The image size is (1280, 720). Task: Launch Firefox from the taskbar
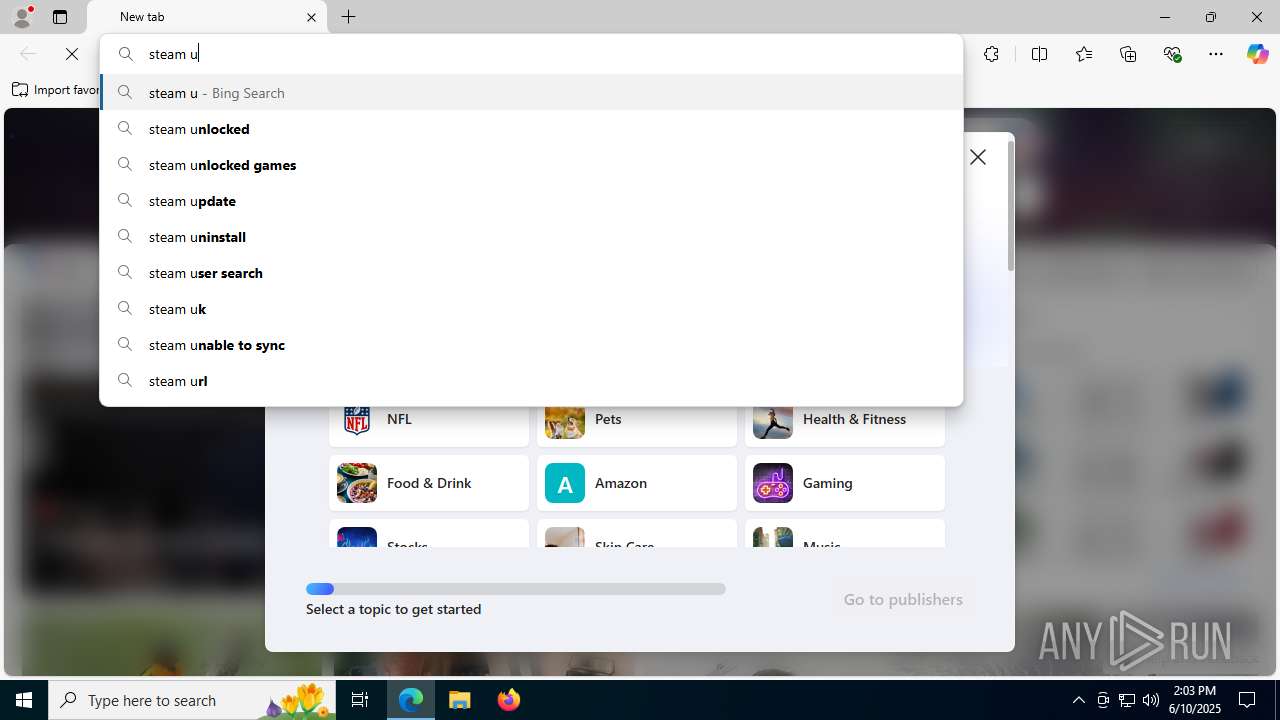[x=508, y=700]
